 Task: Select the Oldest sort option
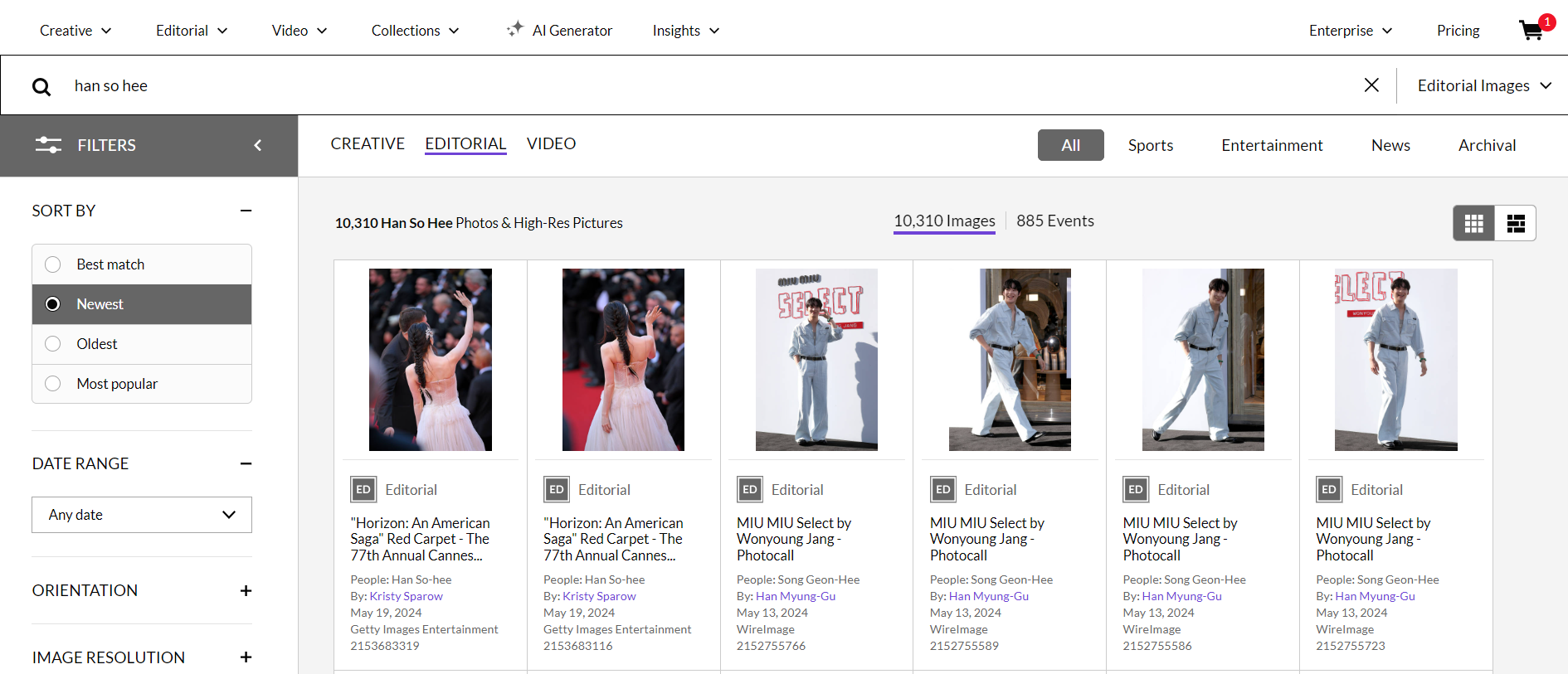142,344
